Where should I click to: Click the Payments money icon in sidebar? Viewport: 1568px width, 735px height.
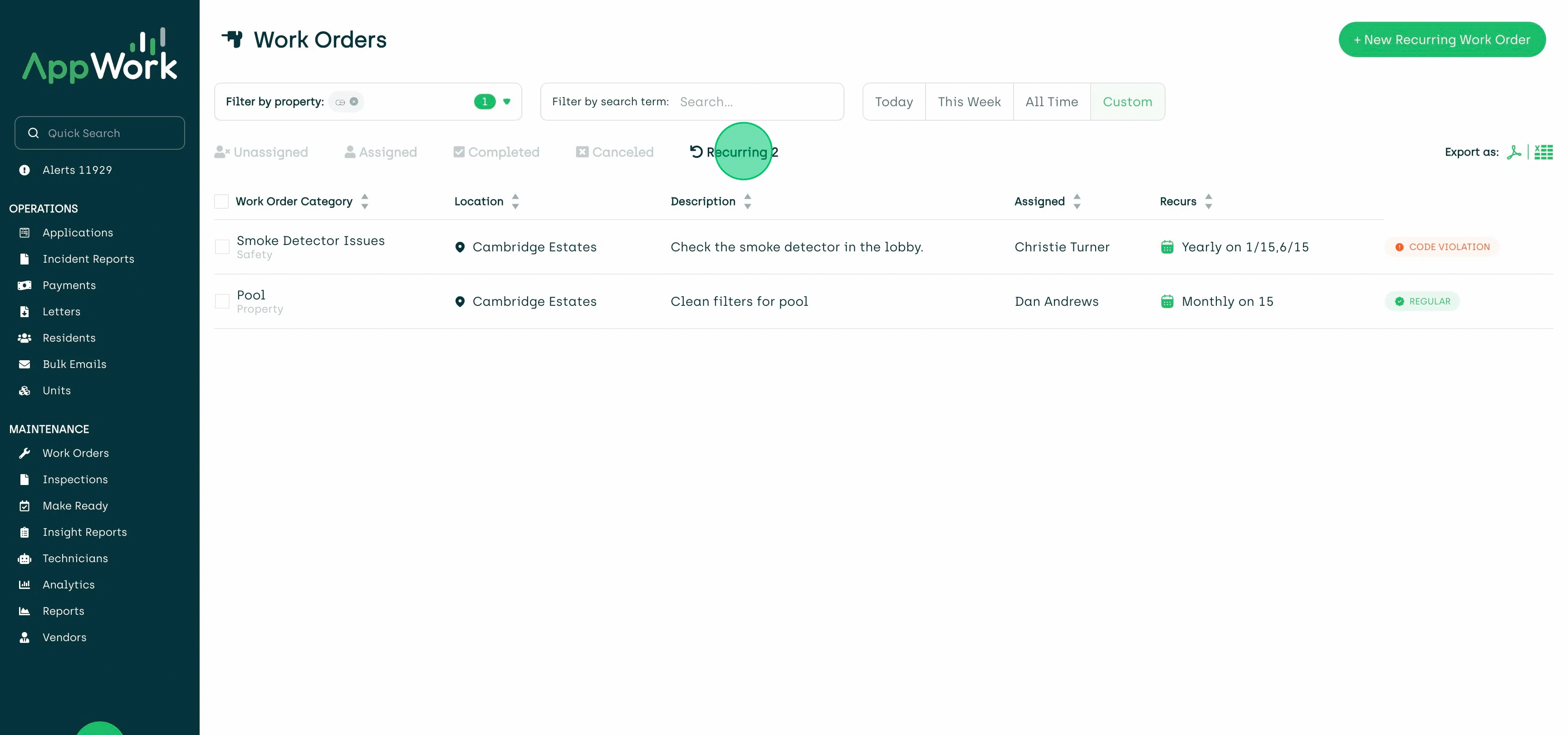24,285
